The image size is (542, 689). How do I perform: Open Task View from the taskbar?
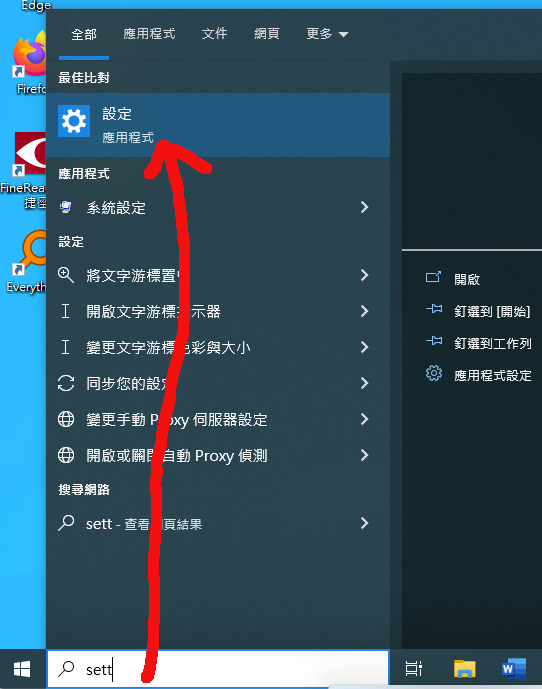pyautogui.click(x=414, y=669)
